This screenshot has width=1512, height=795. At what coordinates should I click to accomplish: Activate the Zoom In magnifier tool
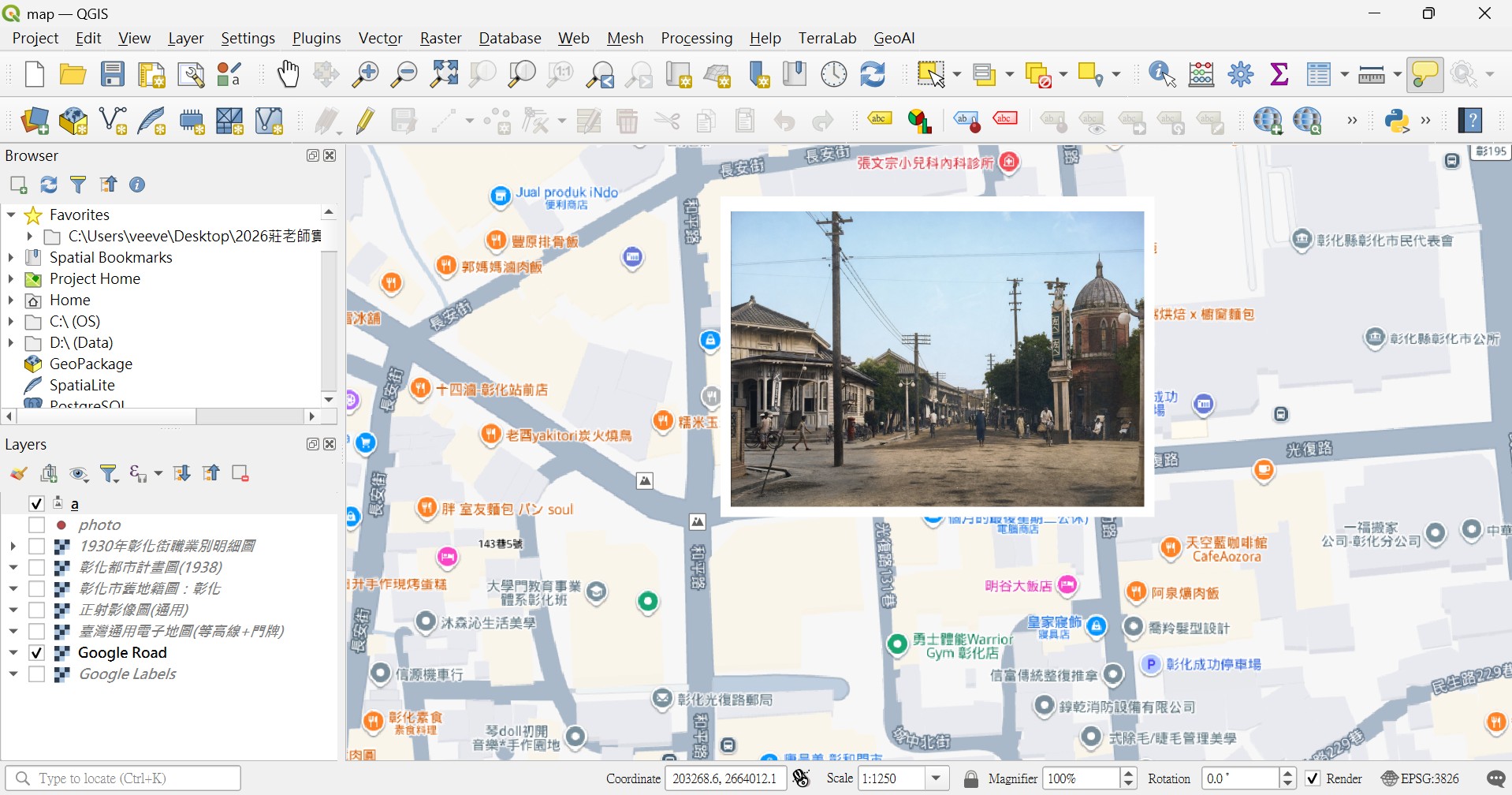[365, 74]
